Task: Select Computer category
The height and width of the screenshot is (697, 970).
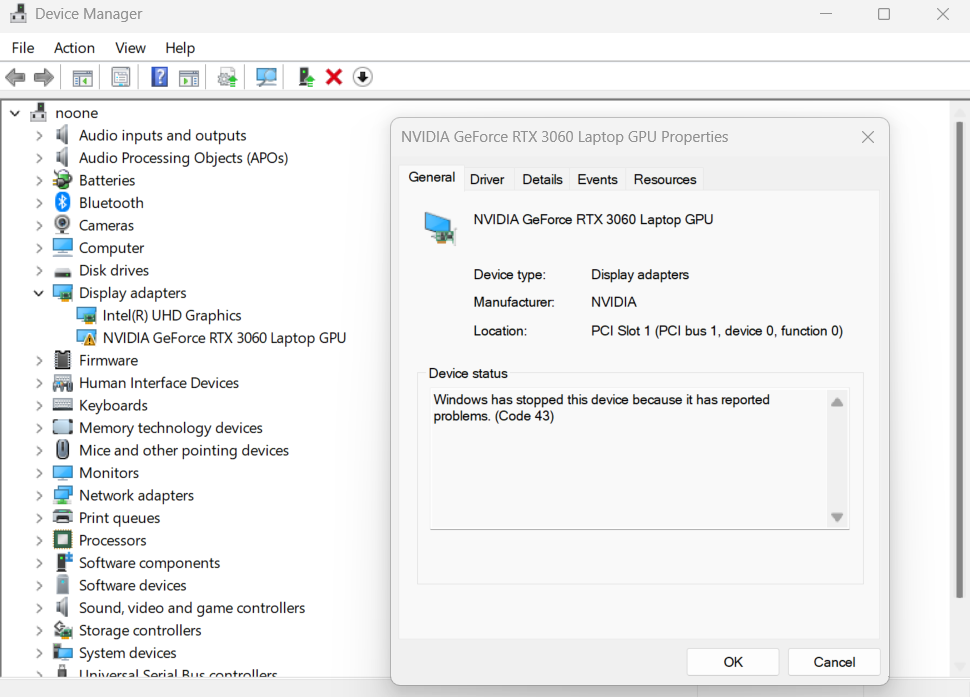Action: (x=111, y=248)
